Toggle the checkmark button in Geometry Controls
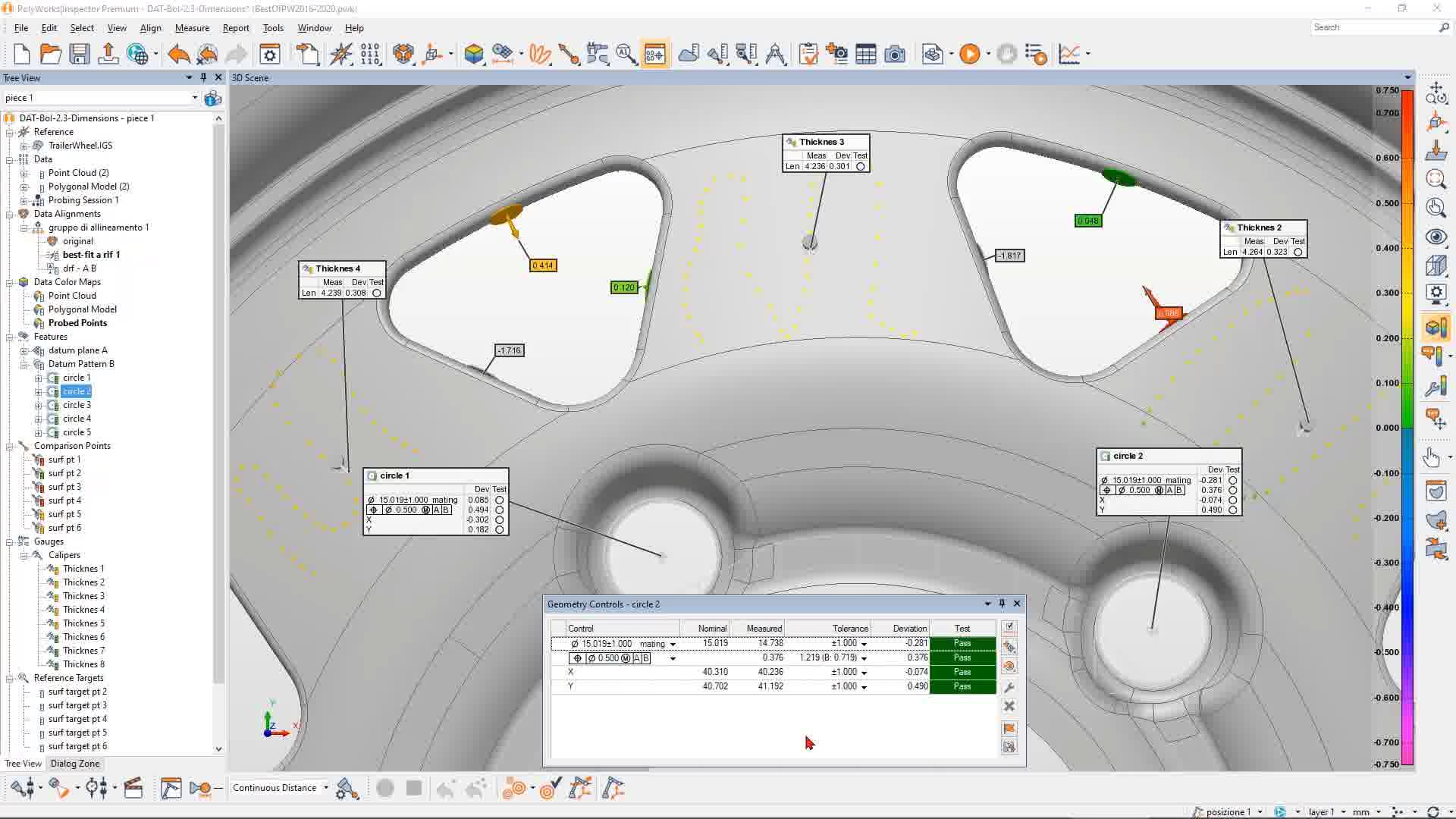 coord(1009,627)
